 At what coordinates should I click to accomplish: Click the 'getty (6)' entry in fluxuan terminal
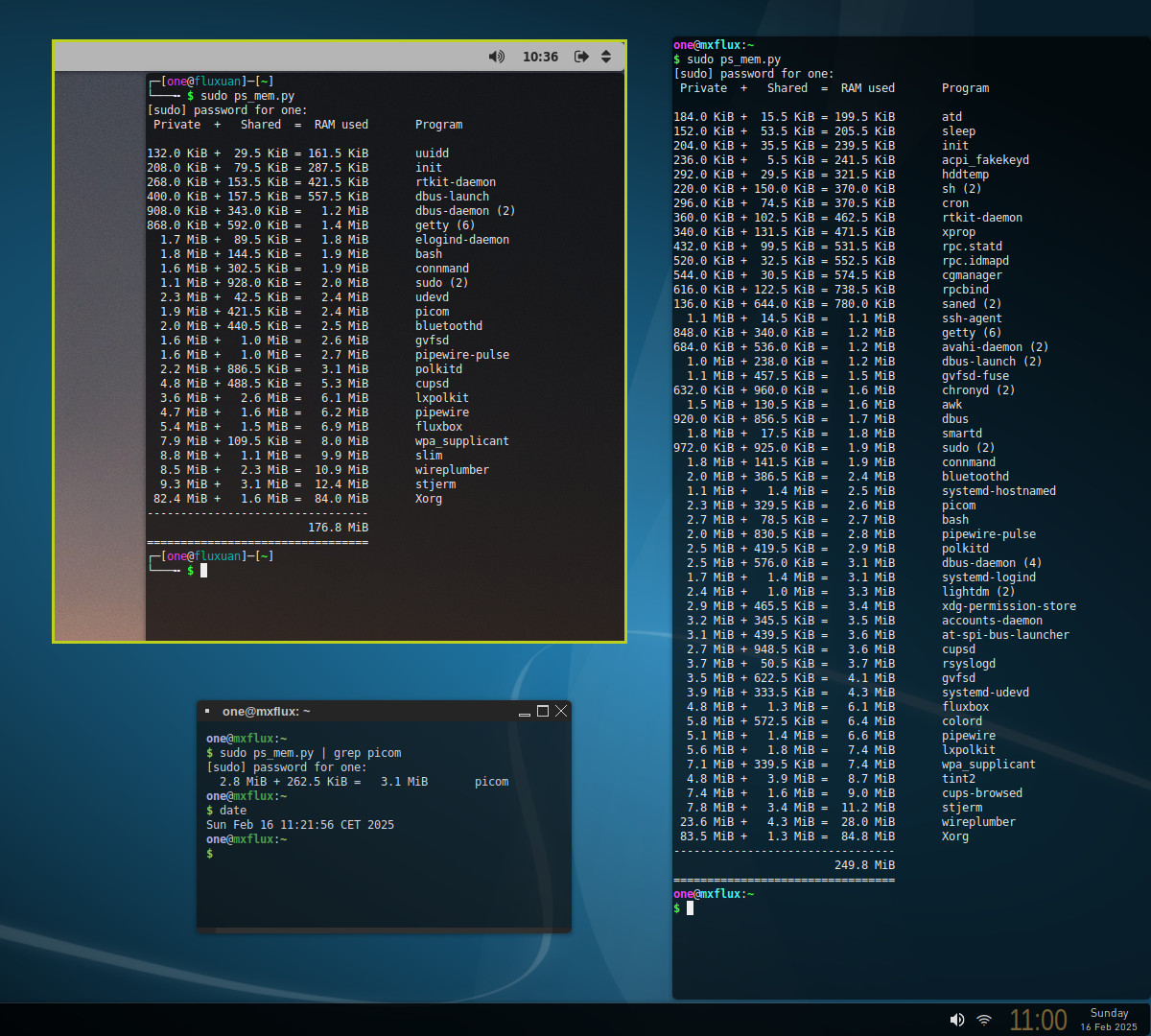(x=445, y=225)
